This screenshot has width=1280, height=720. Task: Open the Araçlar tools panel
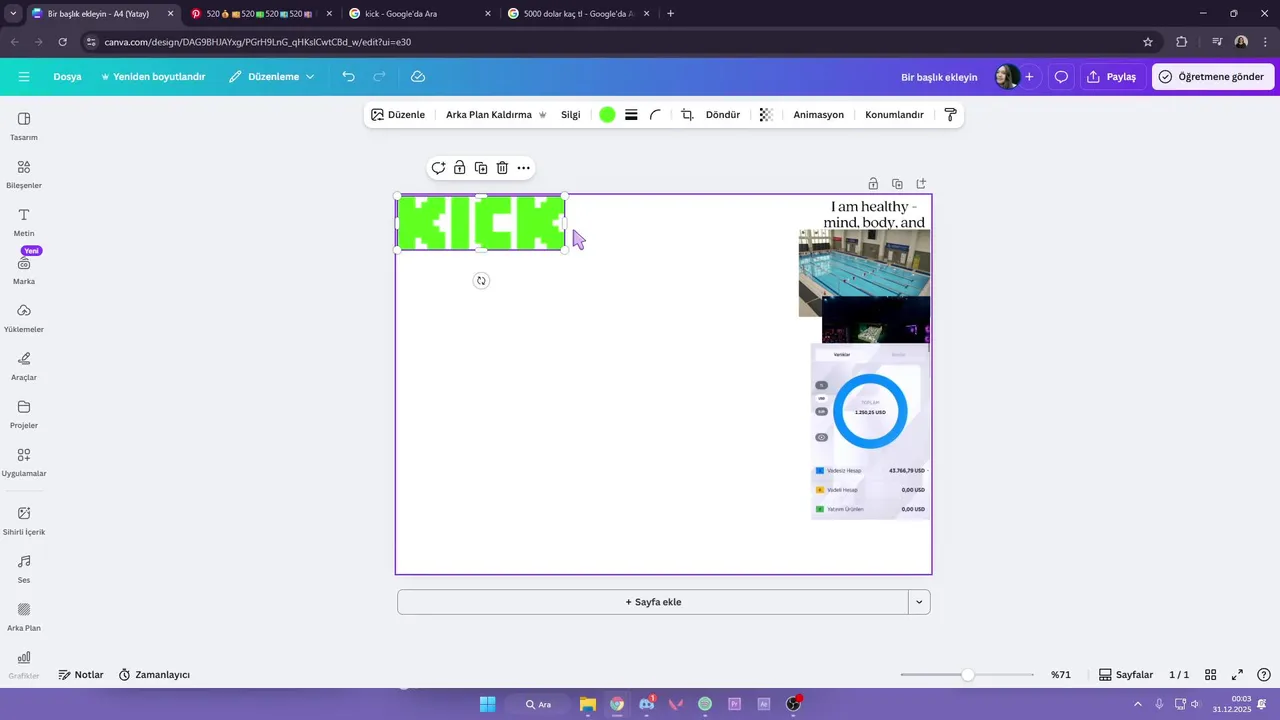(24, 366)
